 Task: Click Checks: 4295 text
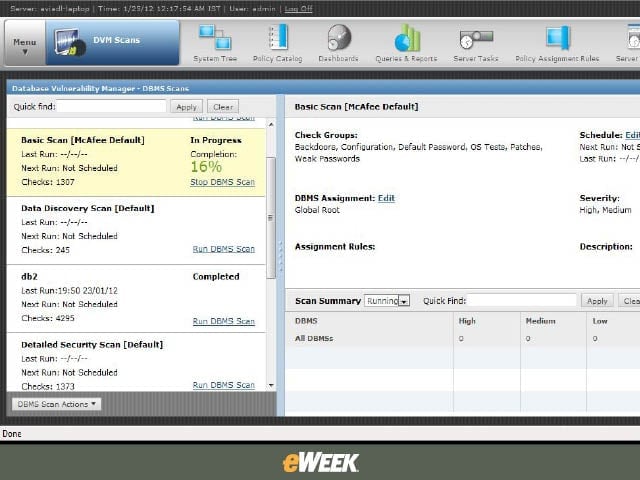(48, 318)
